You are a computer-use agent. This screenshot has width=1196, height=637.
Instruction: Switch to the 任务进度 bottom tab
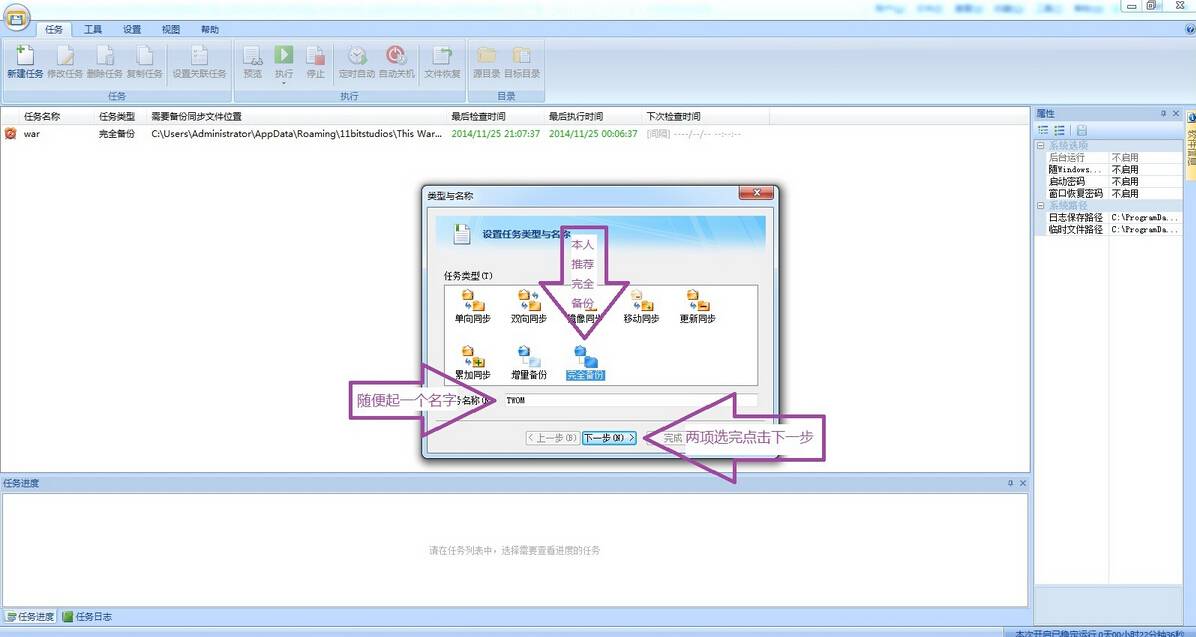[x=31, y=616]
